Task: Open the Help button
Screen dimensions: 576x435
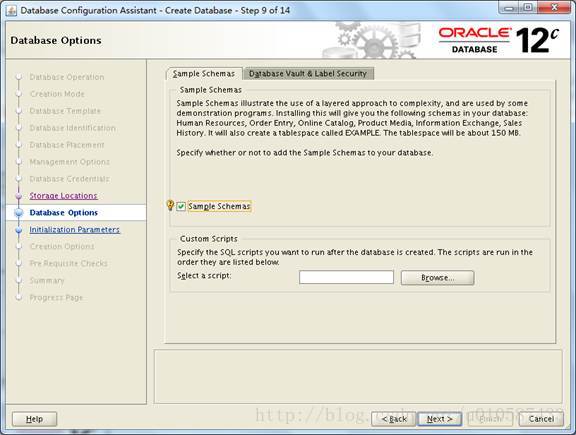Action: [x=35, y=419]
